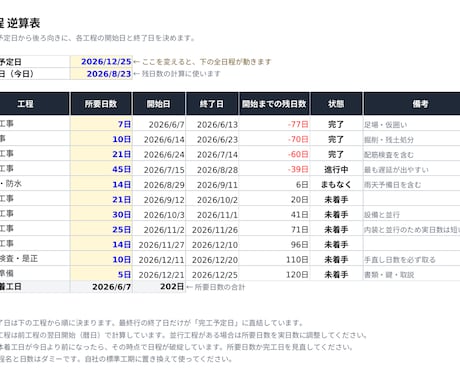Image resolution: width=460 pixels, height=380 pixels.
Task: Select remaining days cell 71日
Action: tap(275, 229)
